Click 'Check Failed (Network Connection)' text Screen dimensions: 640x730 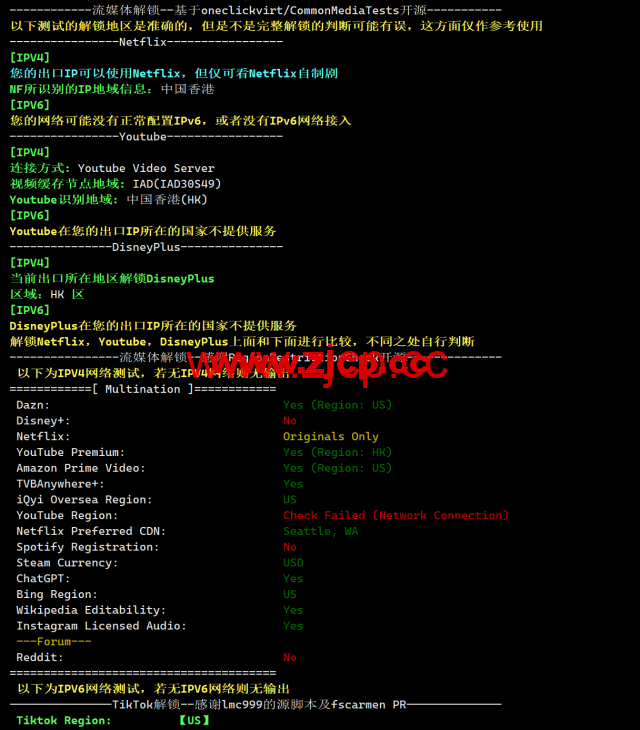pyautogui.click(x=396, y=516)
